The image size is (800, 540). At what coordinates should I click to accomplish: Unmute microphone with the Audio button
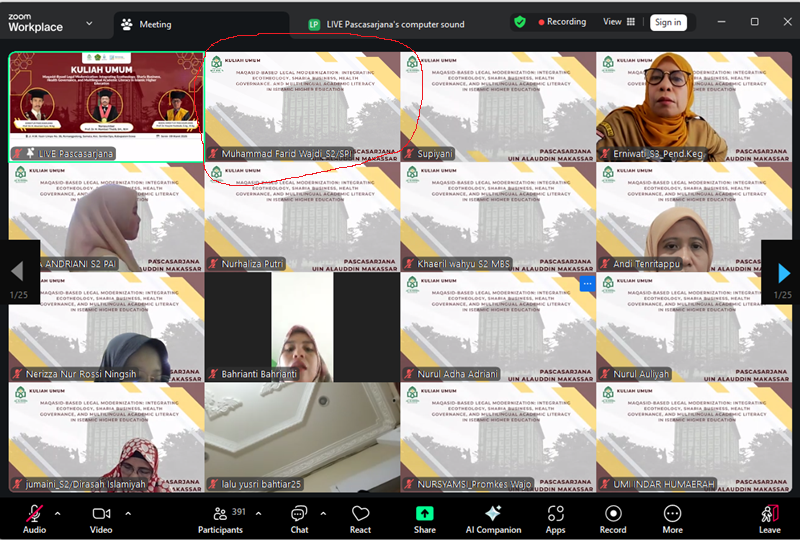pos(34,519)
